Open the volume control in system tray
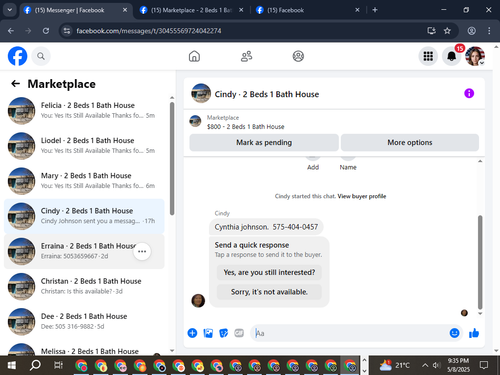This screenshot has height=375, width=500. [436, 365]
